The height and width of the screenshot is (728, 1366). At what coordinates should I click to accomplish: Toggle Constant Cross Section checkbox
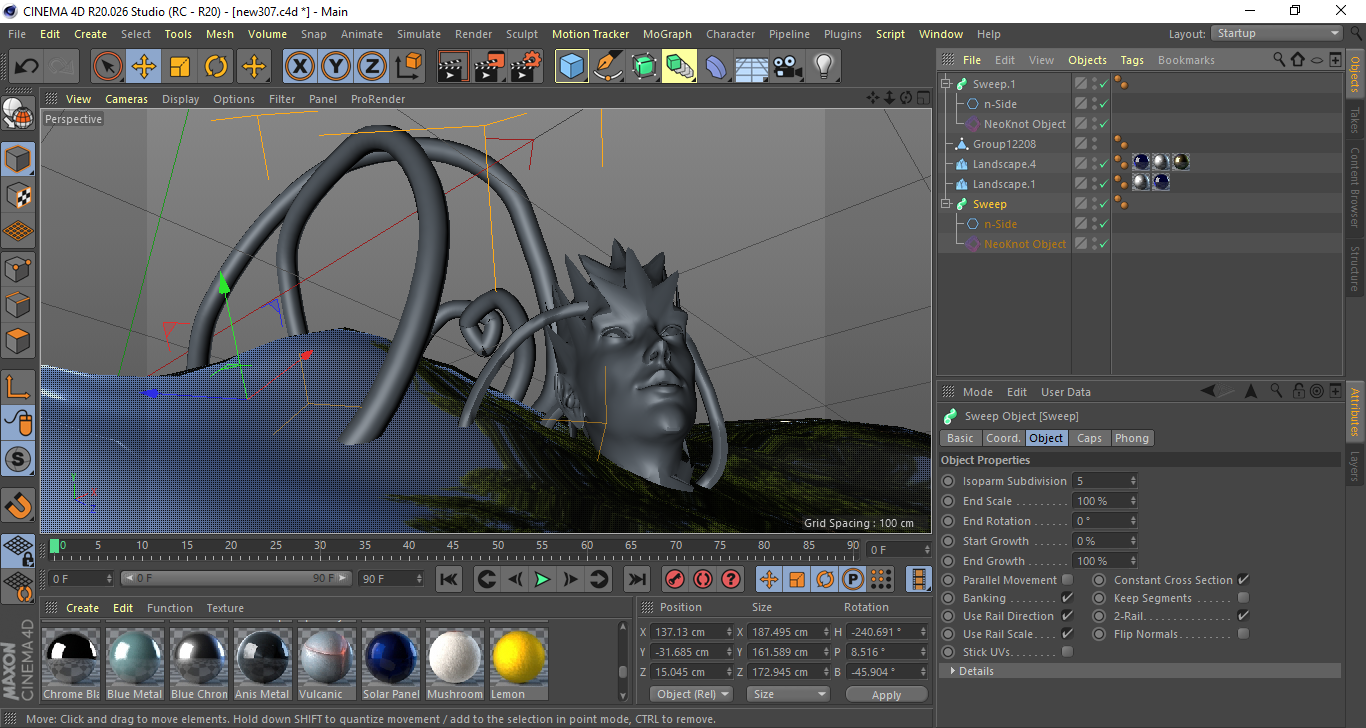[1243, 580]
